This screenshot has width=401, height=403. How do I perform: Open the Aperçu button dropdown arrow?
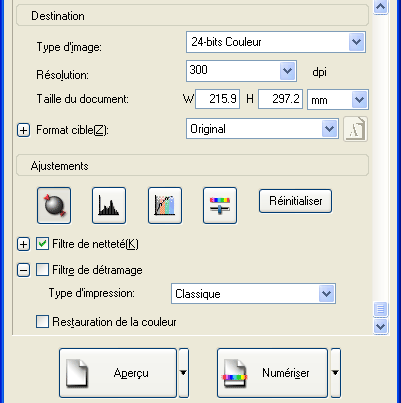(183, 373)
